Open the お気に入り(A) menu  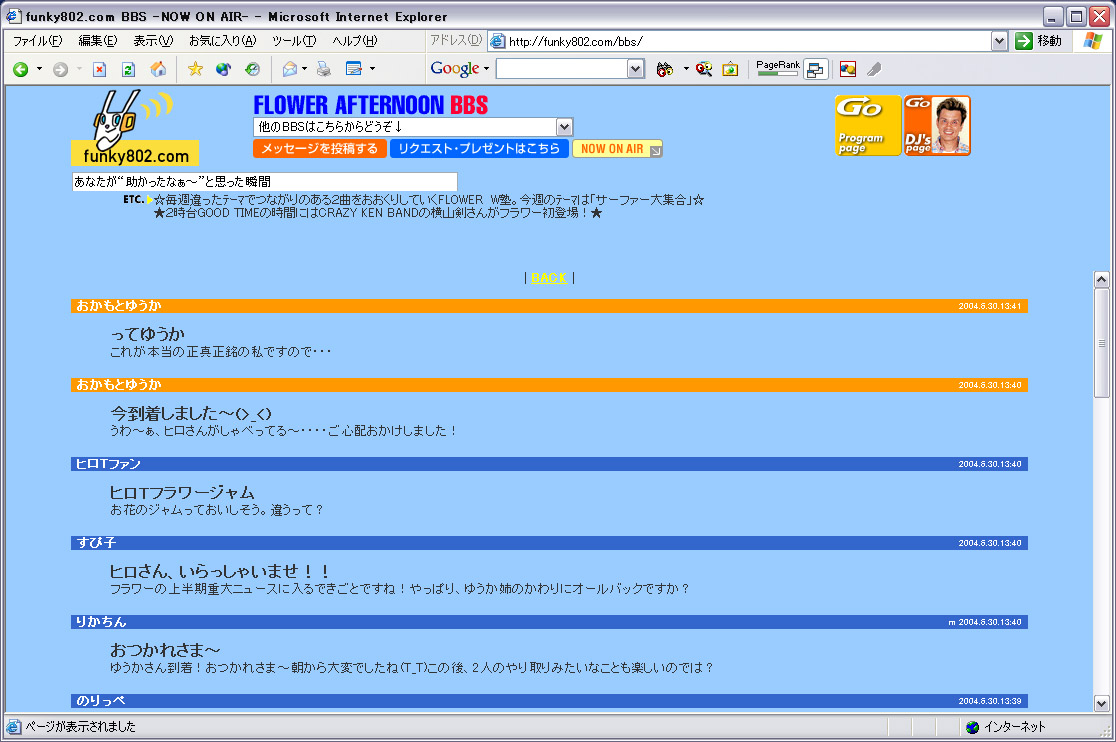pos(222,41)
